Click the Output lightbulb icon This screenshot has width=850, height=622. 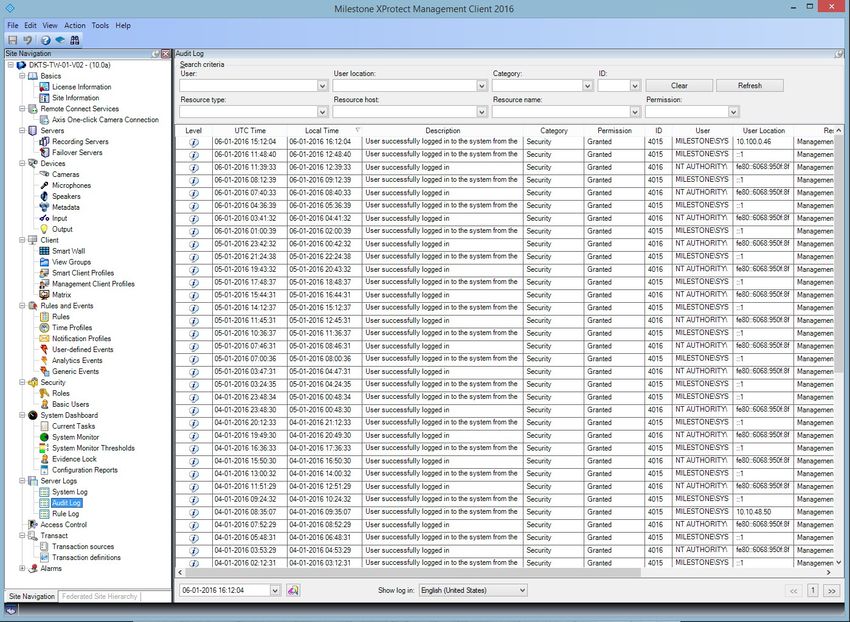pos(44,229)
